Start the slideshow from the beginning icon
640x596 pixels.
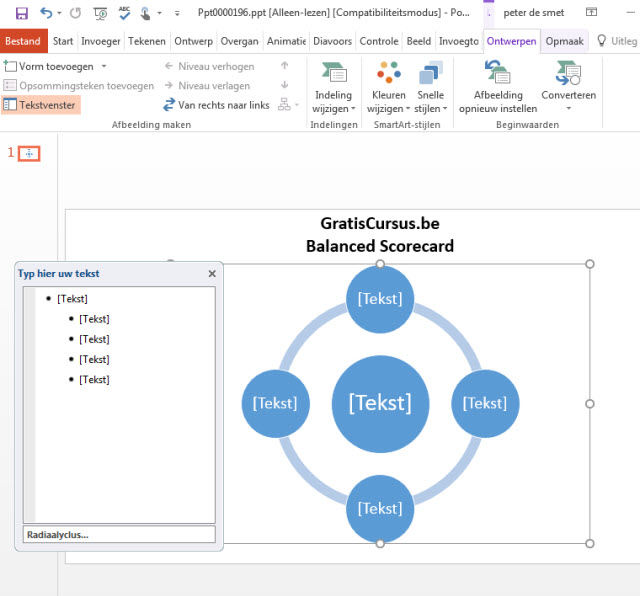pos(100,13)
